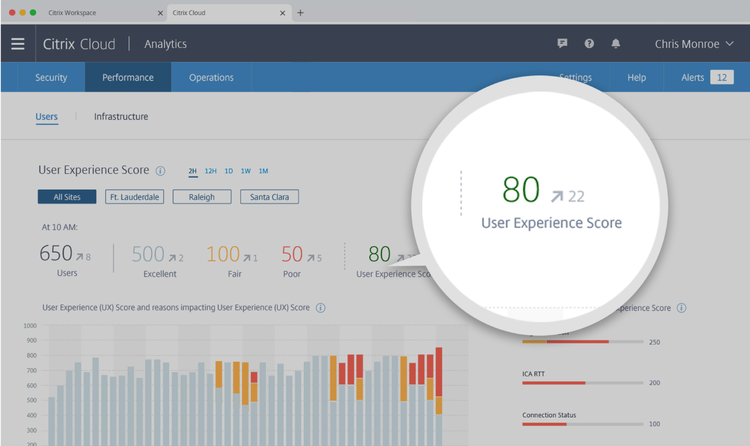Select the 1W time range
Viewport: 750px width, 446px height.
(x=246, y=171)
